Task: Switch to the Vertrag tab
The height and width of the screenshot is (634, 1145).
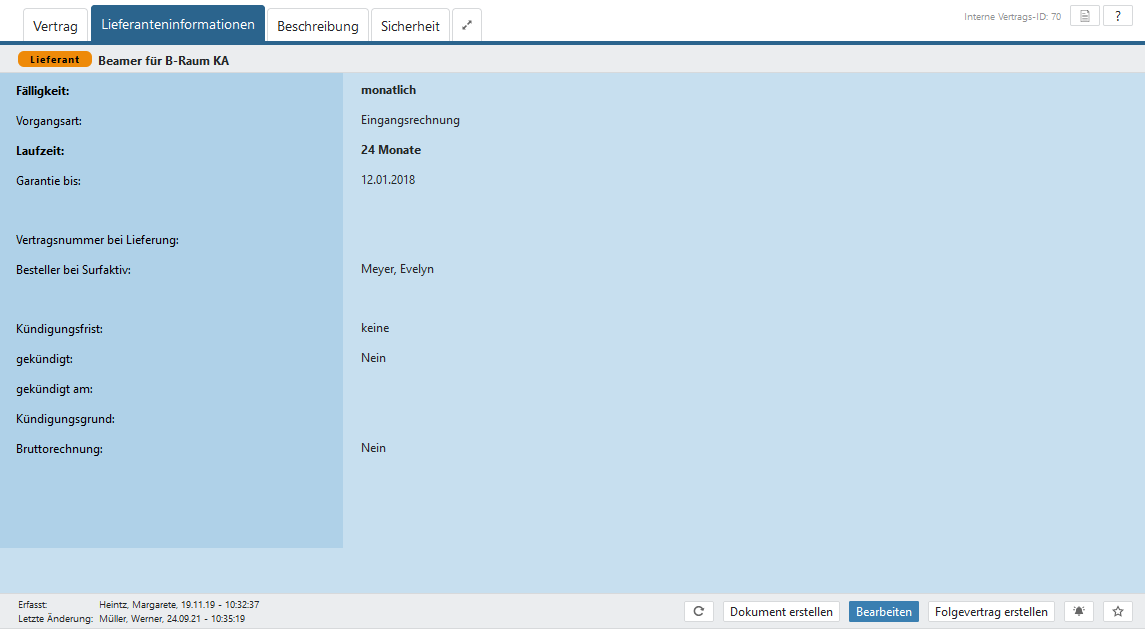Action: pos(55,26)
